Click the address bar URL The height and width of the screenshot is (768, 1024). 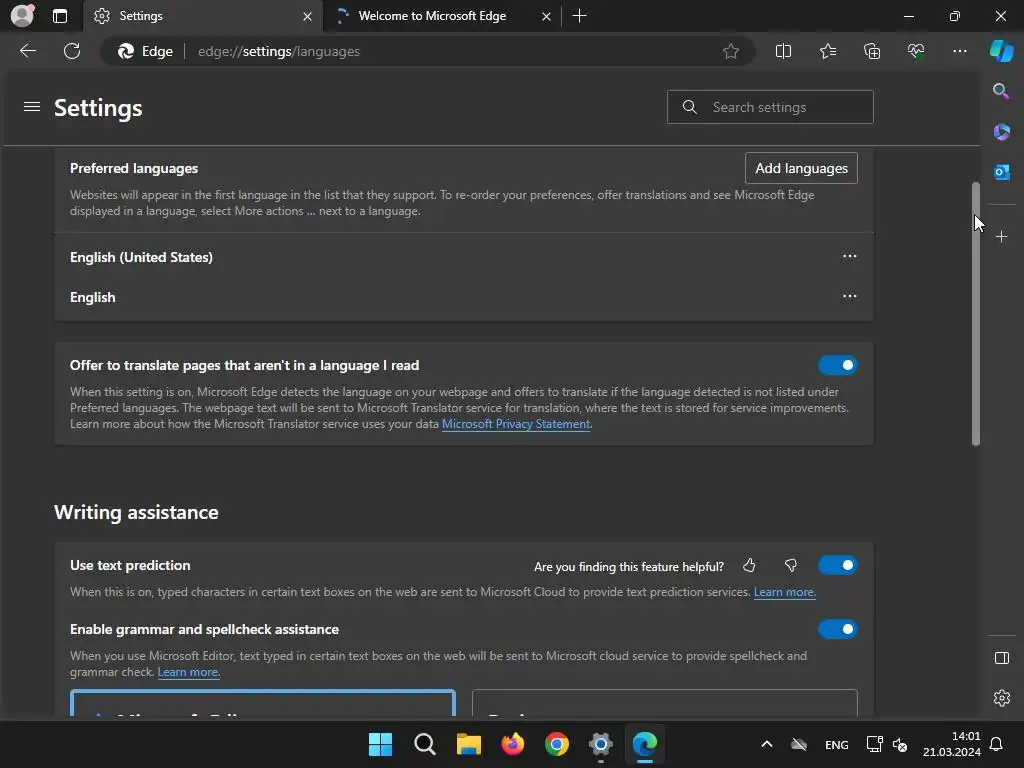click(x=279, y=51)
